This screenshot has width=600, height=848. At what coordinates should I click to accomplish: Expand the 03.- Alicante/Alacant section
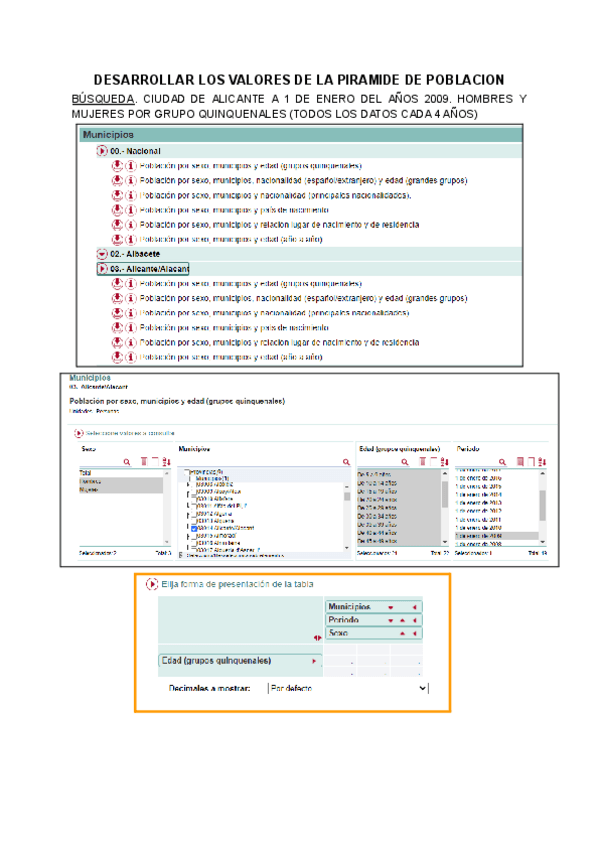tap(102, 268)
